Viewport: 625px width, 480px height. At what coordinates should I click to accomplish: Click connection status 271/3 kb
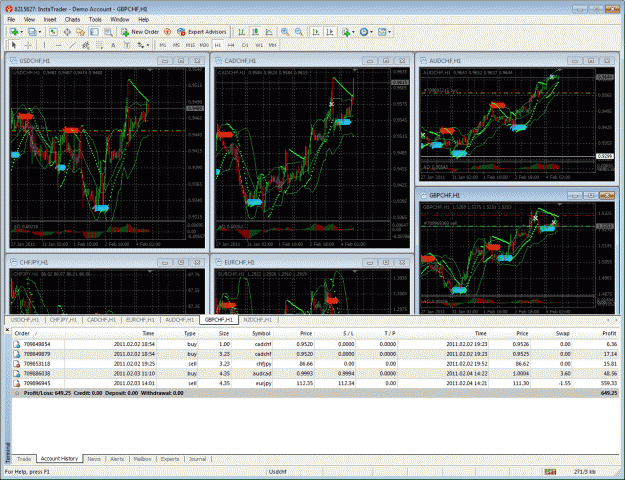pyautogui.click(x=586, y=472)
